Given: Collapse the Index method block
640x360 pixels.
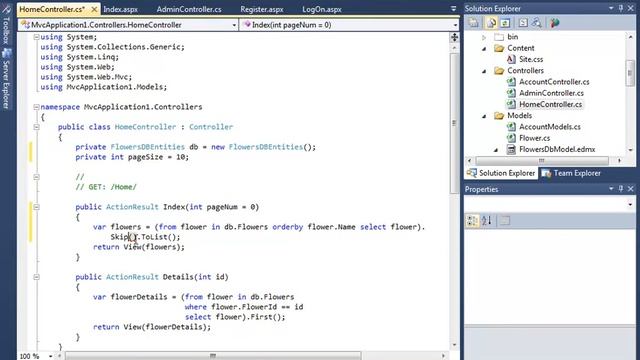Looking at the screenshot, I should click(x=36, y=207).
